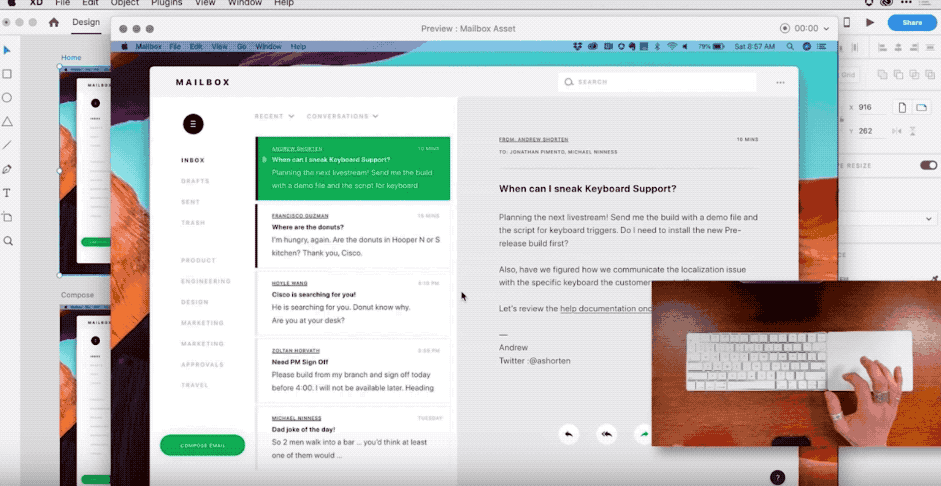Image resolution: width=941 pixels, height=486 pixels.
Task: Select the Zoom magnifier tool
Action: [x=8, y=241]
